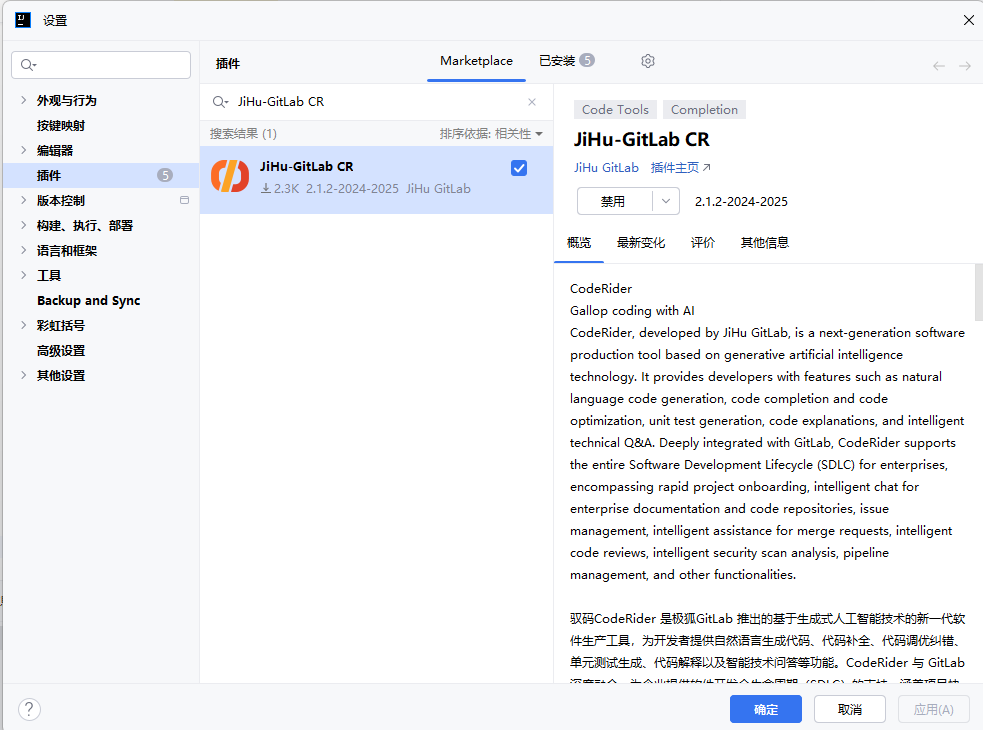Expand 其他设置 settings group

(24, 375)
